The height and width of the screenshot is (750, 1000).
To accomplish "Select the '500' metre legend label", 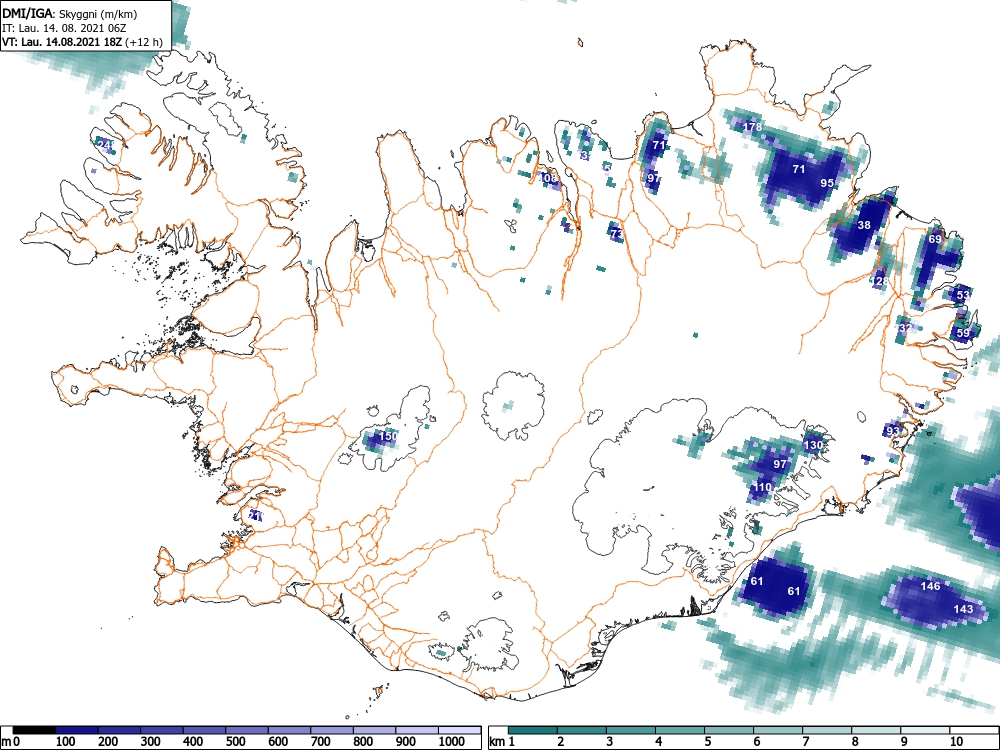I will pyautogui.click(x=236, y=742).
